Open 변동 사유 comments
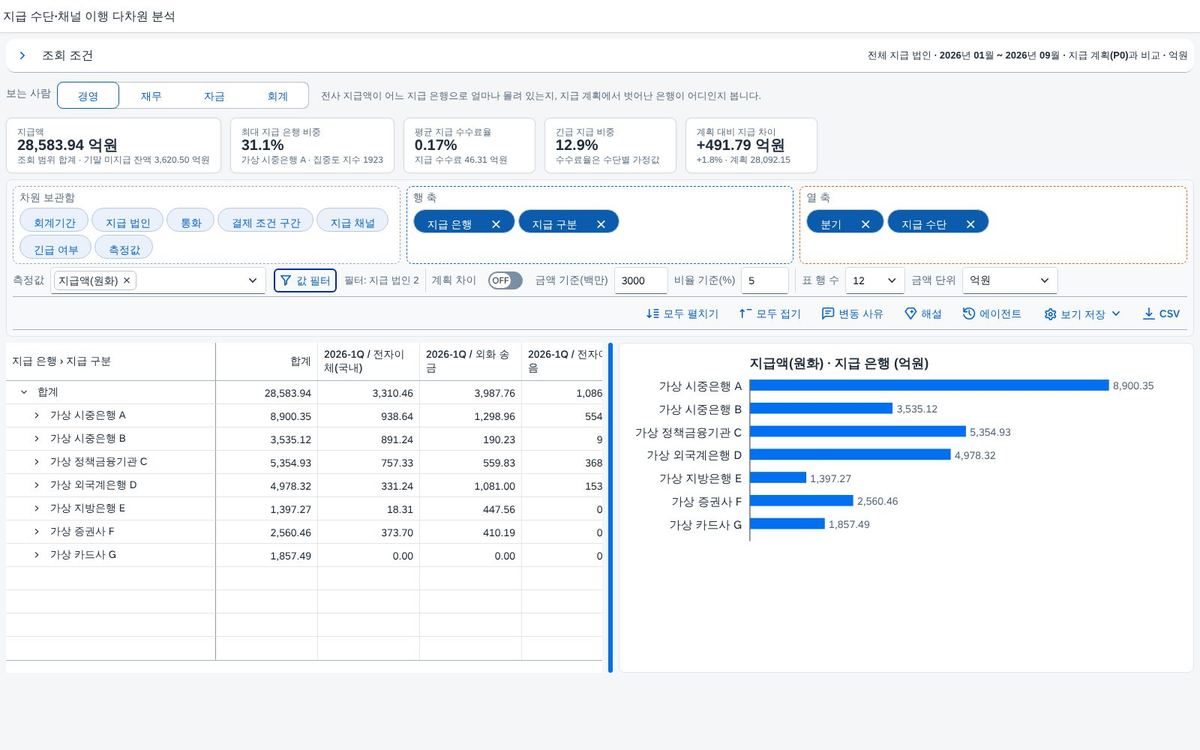Viewport: 1200px width, 750px height. point(852,314)
